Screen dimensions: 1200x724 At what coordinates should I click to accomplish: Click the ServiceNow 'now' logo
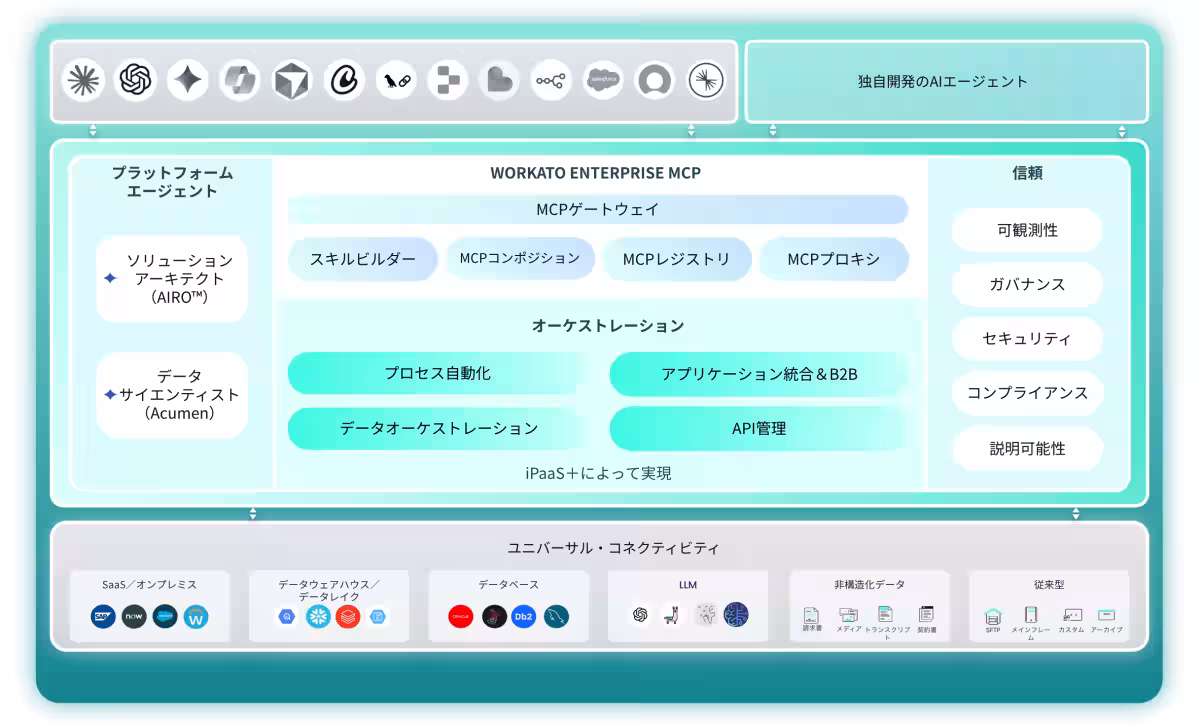pyautogui.click(x=134, y=617)
